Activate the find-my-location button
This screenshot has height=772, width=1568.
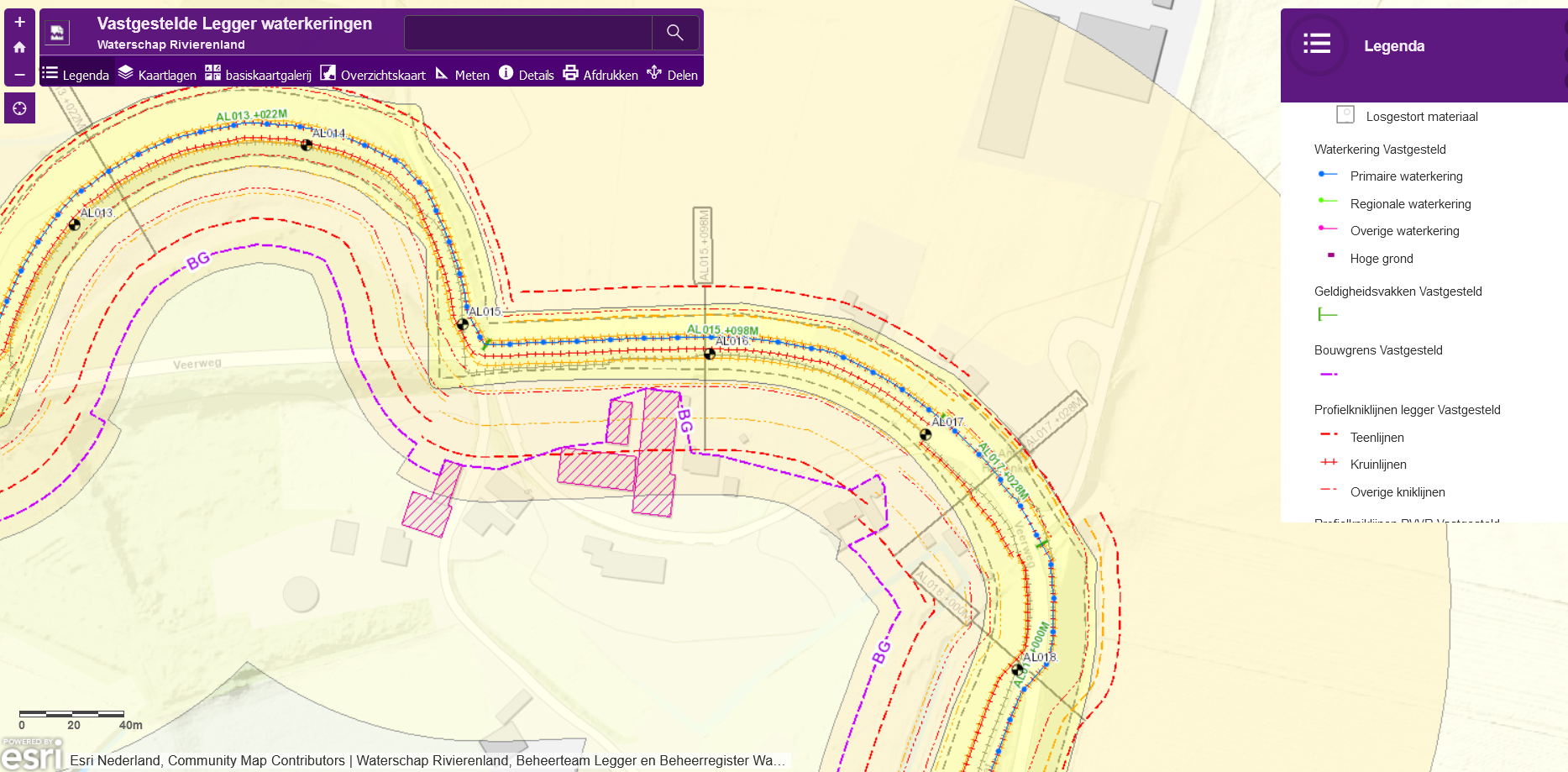19,108
